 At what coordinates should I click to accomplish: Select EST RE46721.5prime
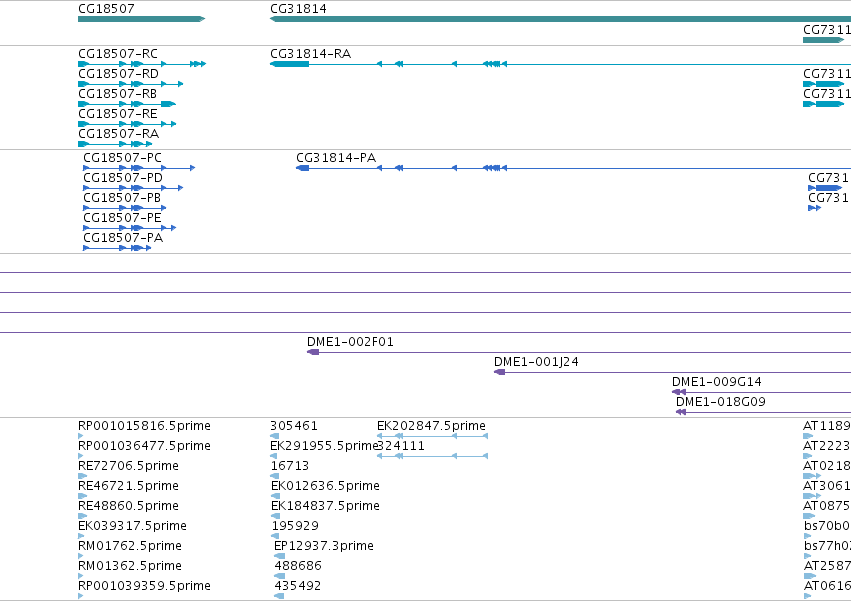tap(128, 486)
